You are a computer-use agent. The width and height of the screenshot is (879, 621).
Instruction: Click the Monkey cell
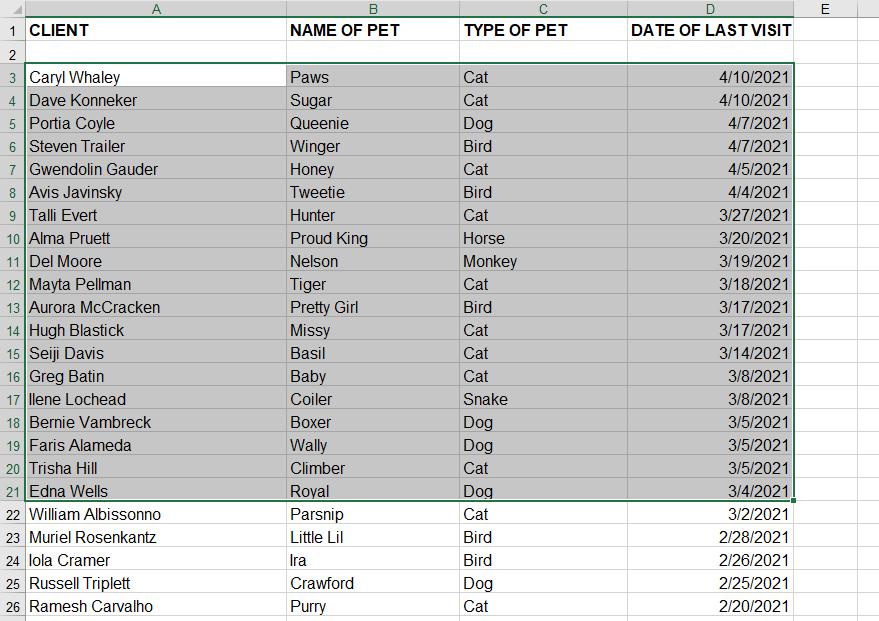pyautogui.click(x=544, y=261)
